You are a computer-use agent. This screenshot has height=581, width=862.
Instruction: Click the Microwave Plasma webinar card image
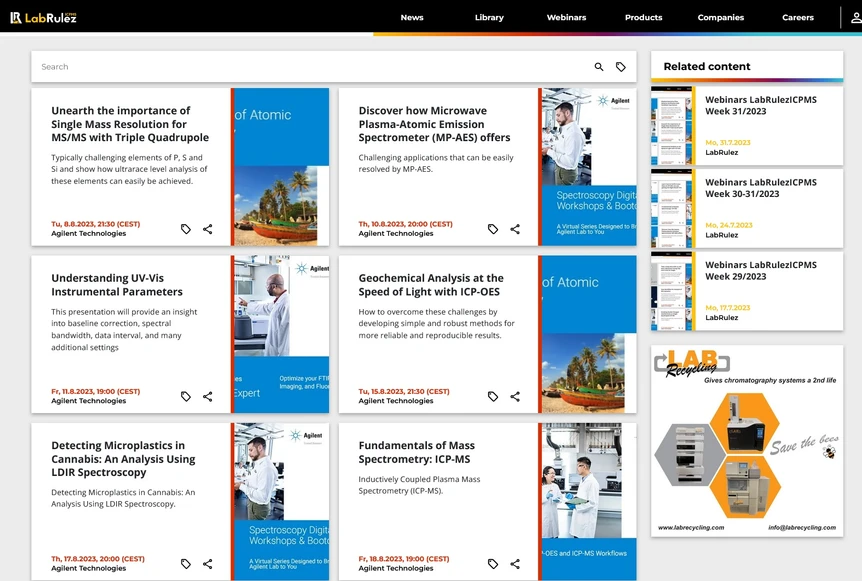[589, 167]
